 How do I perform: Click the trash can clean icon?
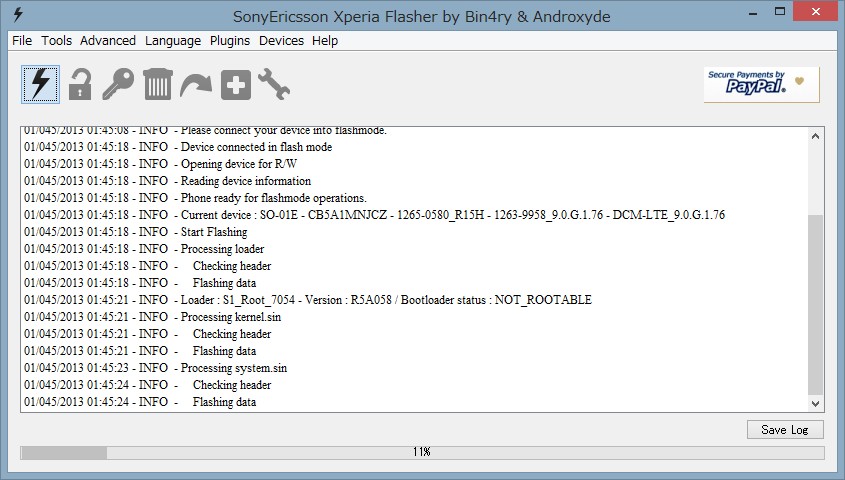(157, 84)
